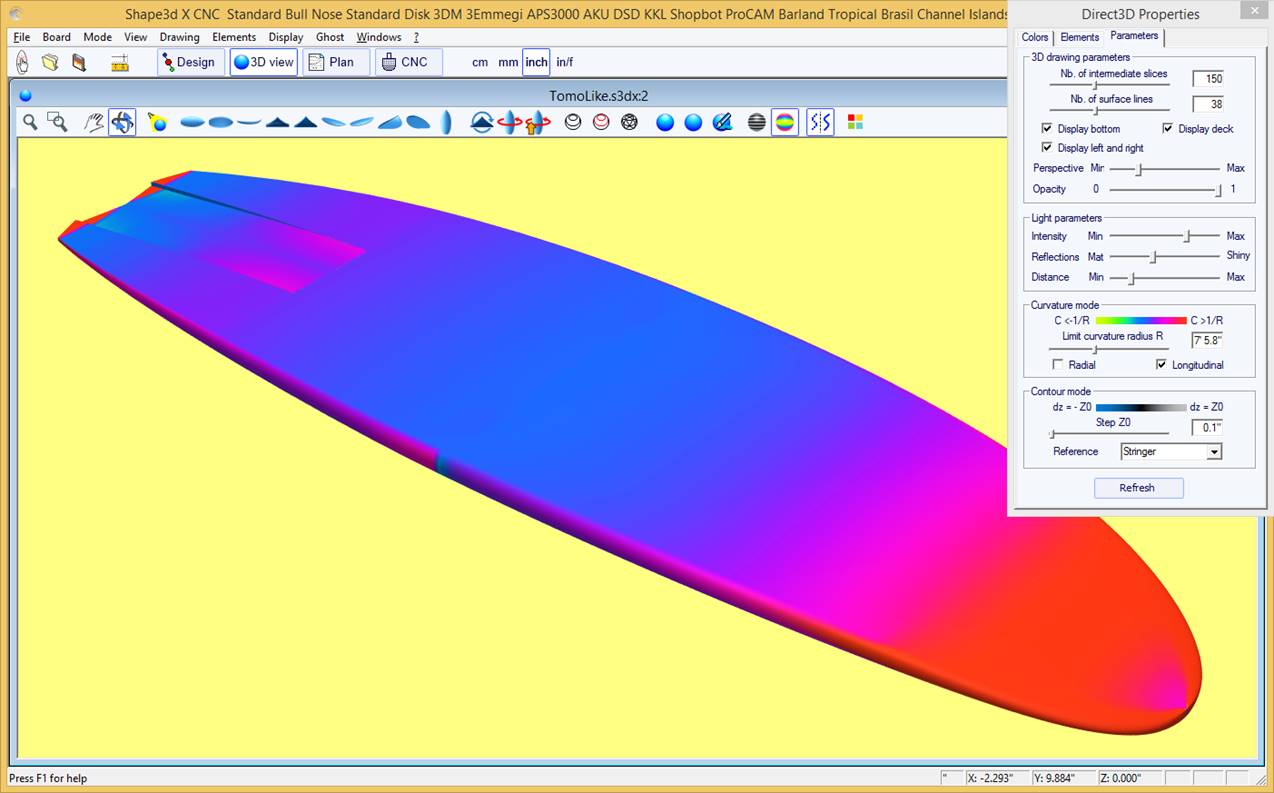1274x793 pixels.
Task: Click the striped contour sphere icon
Action: tap(757, 122)
